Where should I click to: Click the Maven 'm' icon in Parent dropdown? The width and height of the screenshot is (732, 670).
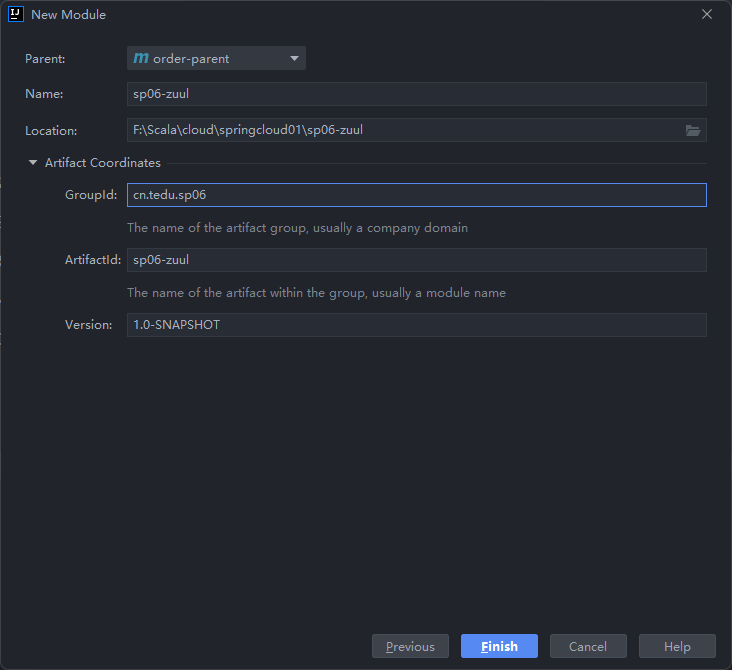pos(141,58)
